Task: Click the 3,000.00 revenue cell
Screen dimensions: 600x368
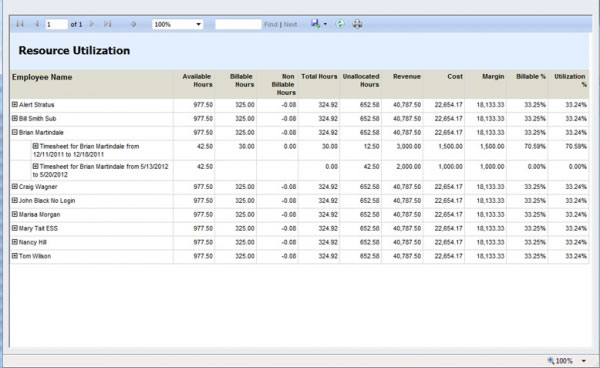Action: point(408,146)
